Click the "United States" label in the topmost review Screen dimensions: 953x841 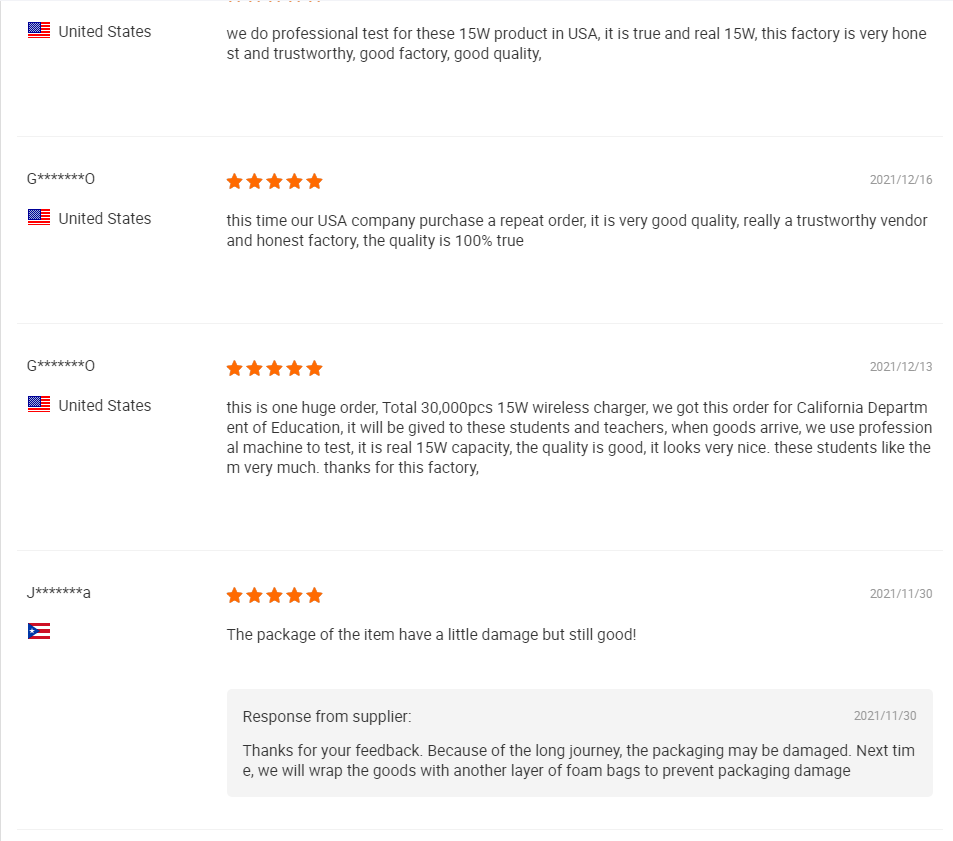(x=105, y=31)
